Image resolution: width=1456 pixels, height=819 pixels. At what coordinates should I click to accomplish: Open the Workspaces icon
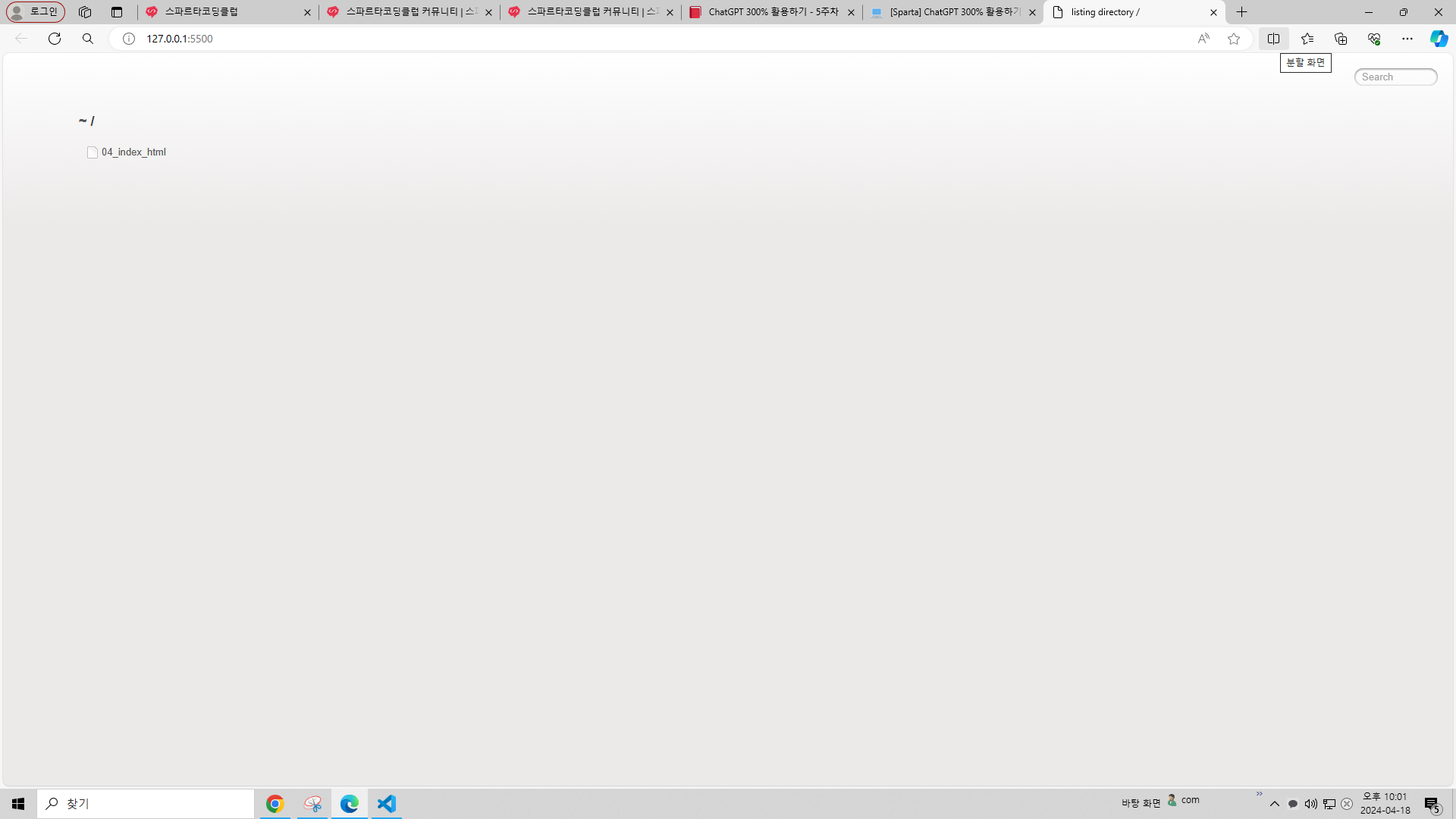(x=85, y=12)
